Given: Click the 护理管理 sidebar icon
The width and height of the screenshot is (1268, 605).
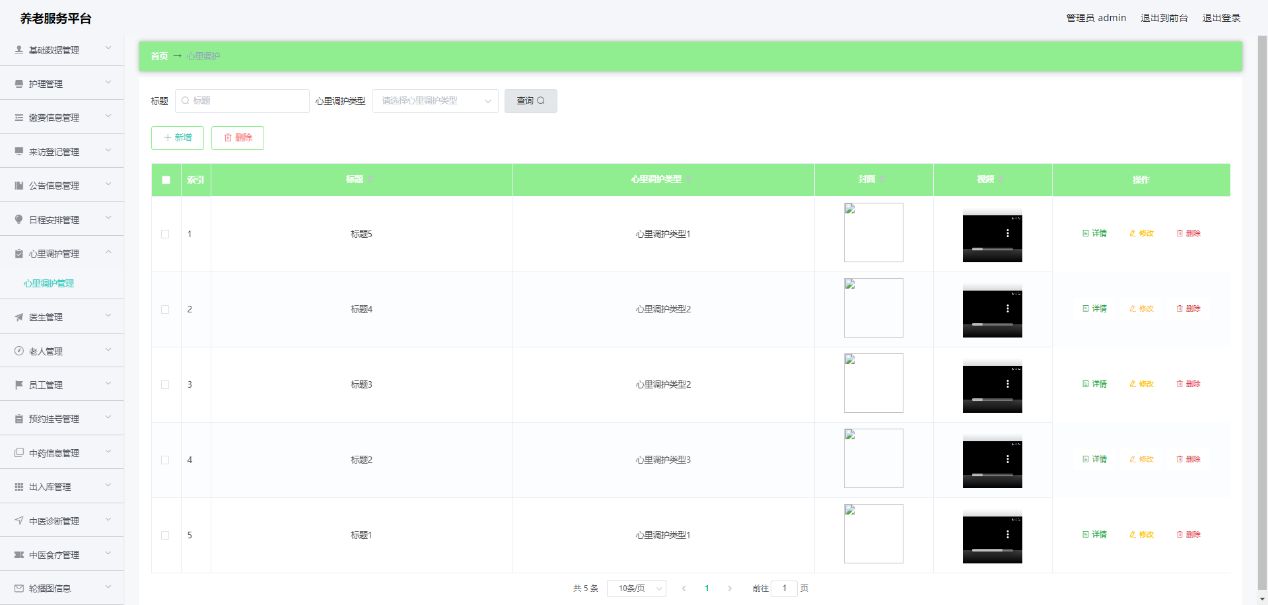Looking at the screenshot, I should click(19, 84).
